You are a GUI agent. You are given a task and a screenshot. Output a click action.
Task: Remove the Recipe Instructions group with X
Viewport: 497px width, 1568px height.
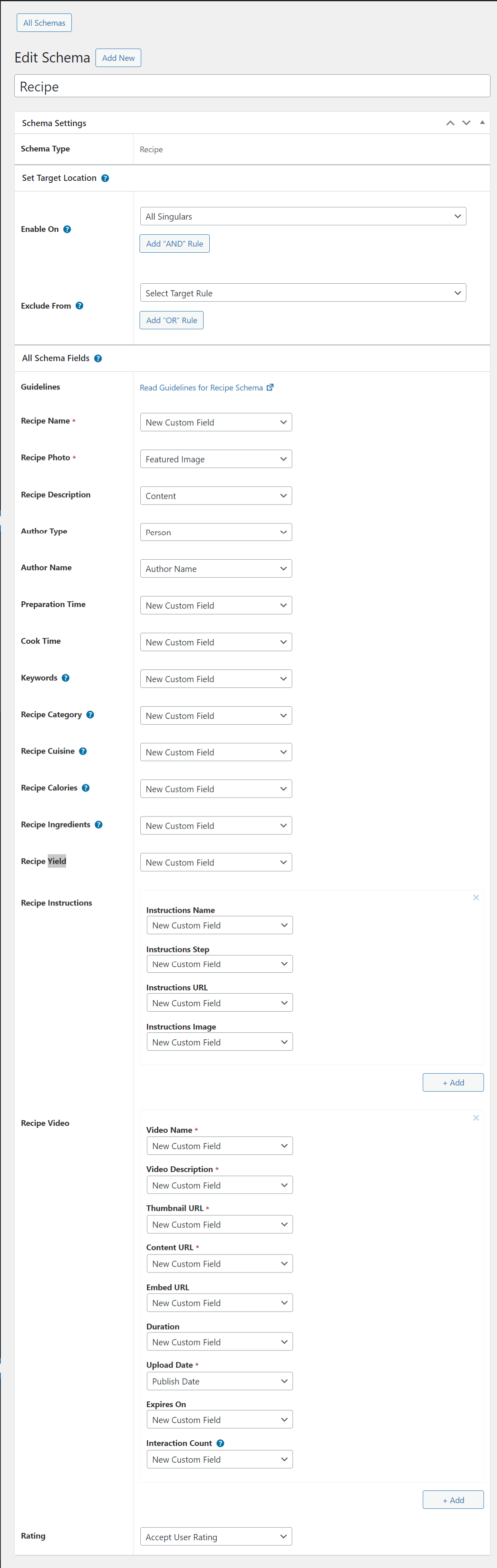tap(476, 898)
